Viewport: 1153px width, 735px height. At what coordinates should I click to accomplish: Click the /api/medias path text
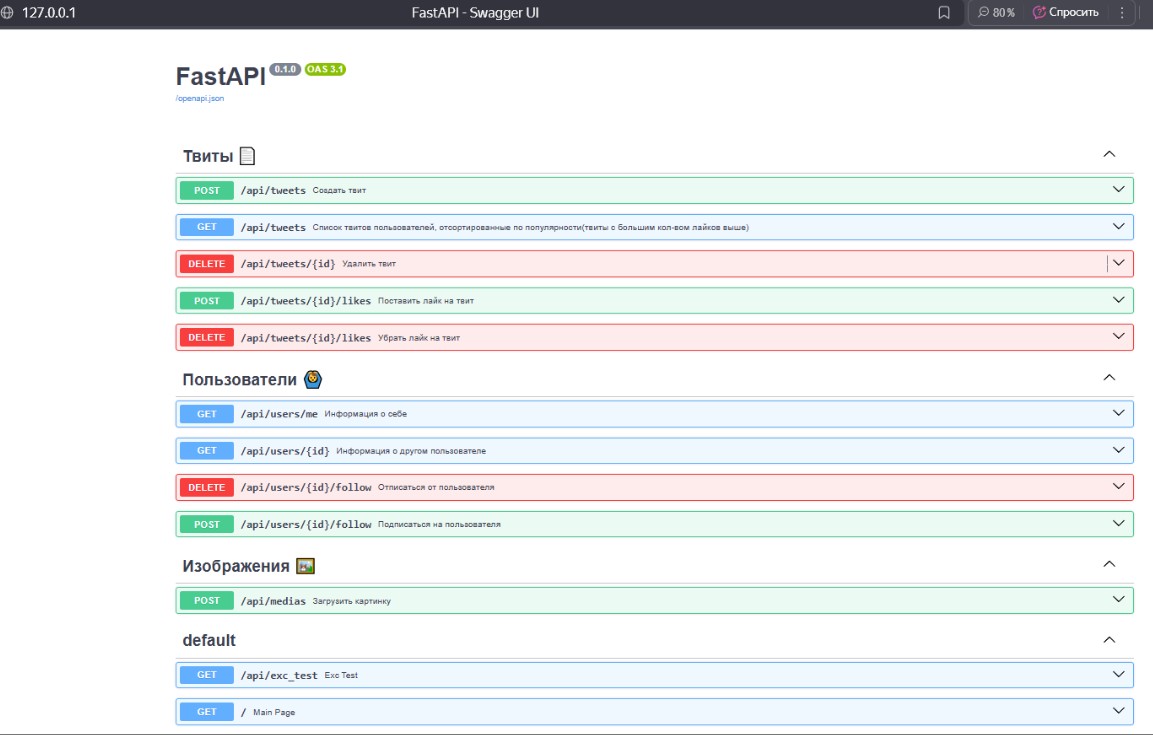[x=273, y=601]
